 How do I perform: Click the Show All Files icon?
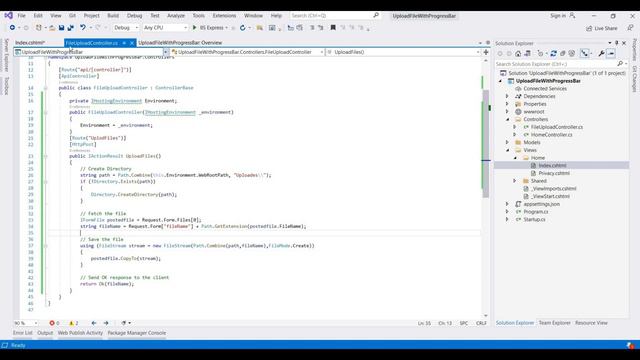click(x=572, y=53)
